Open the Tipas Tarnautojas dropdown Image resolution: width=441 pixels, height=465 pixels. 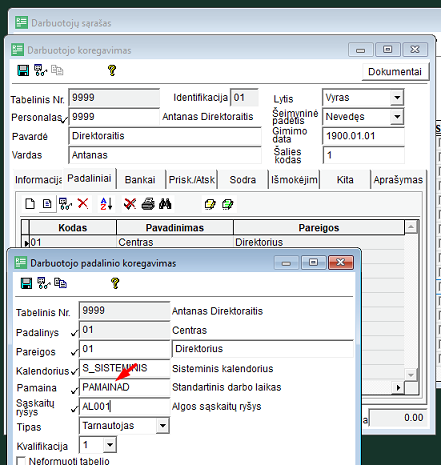[x=163, y=426]
